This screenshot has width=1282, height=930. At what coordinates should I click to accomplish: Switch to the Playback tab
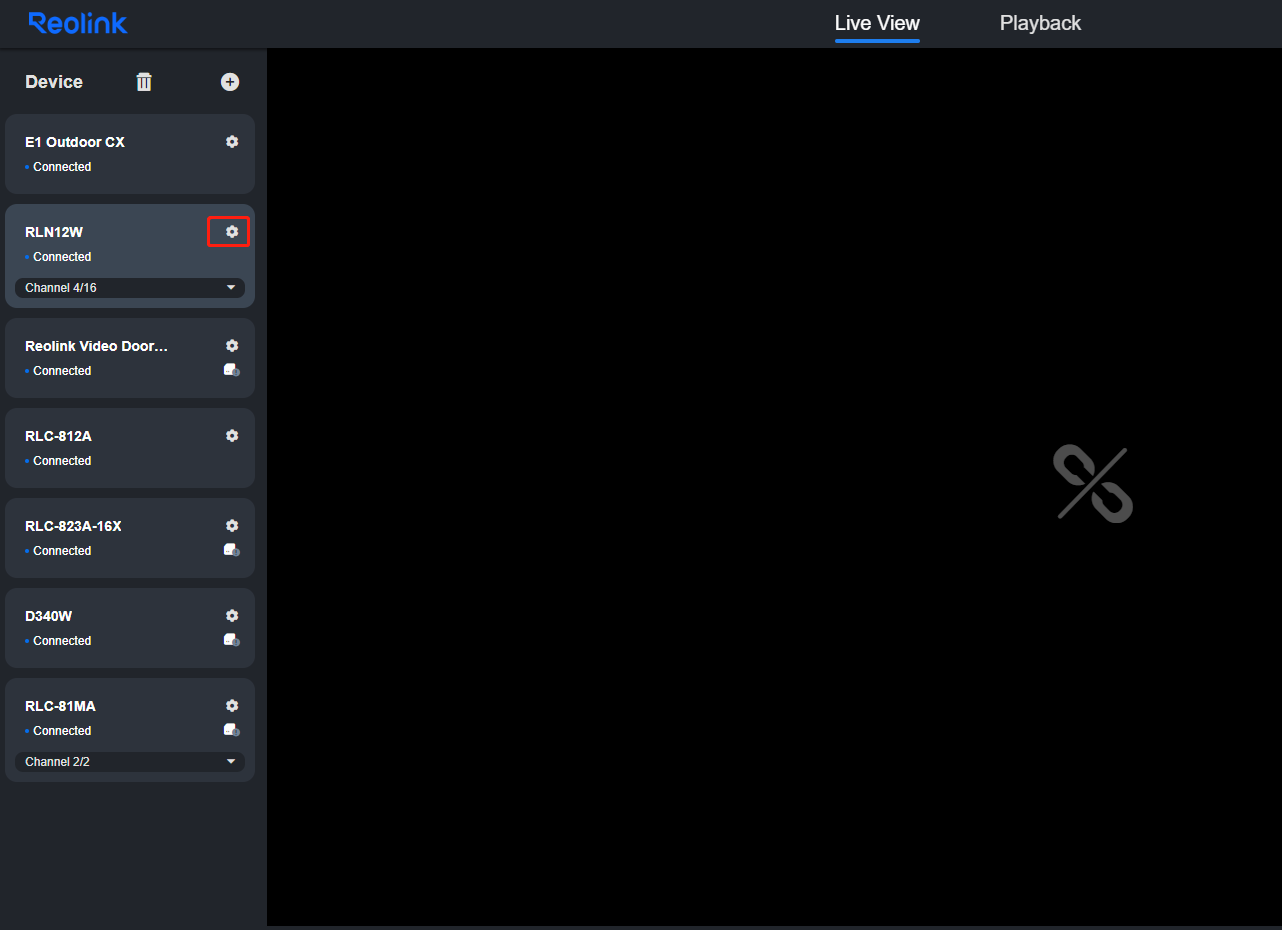pos(1040,23)
